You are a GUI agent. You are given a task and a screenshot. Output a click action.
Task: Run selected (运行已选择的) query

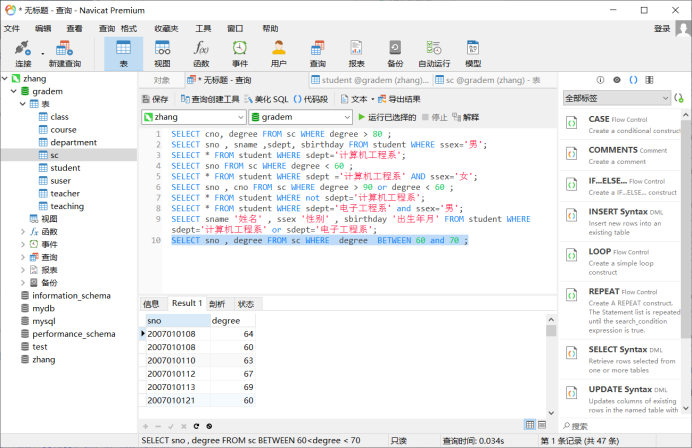pyautogui.click(x=387, y=117)
